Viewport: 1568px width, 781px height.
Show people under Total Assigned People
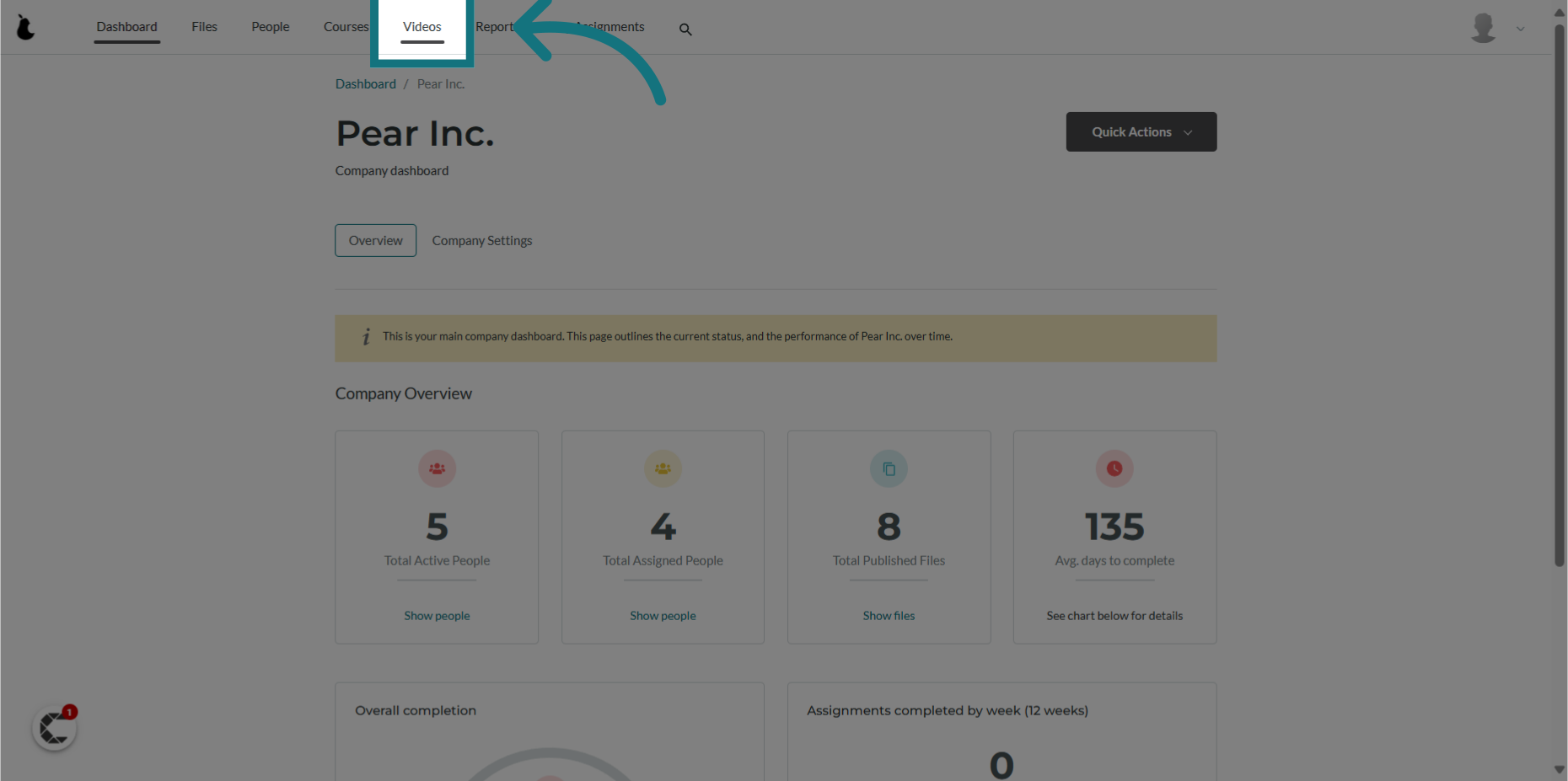[x=663, y=616]
